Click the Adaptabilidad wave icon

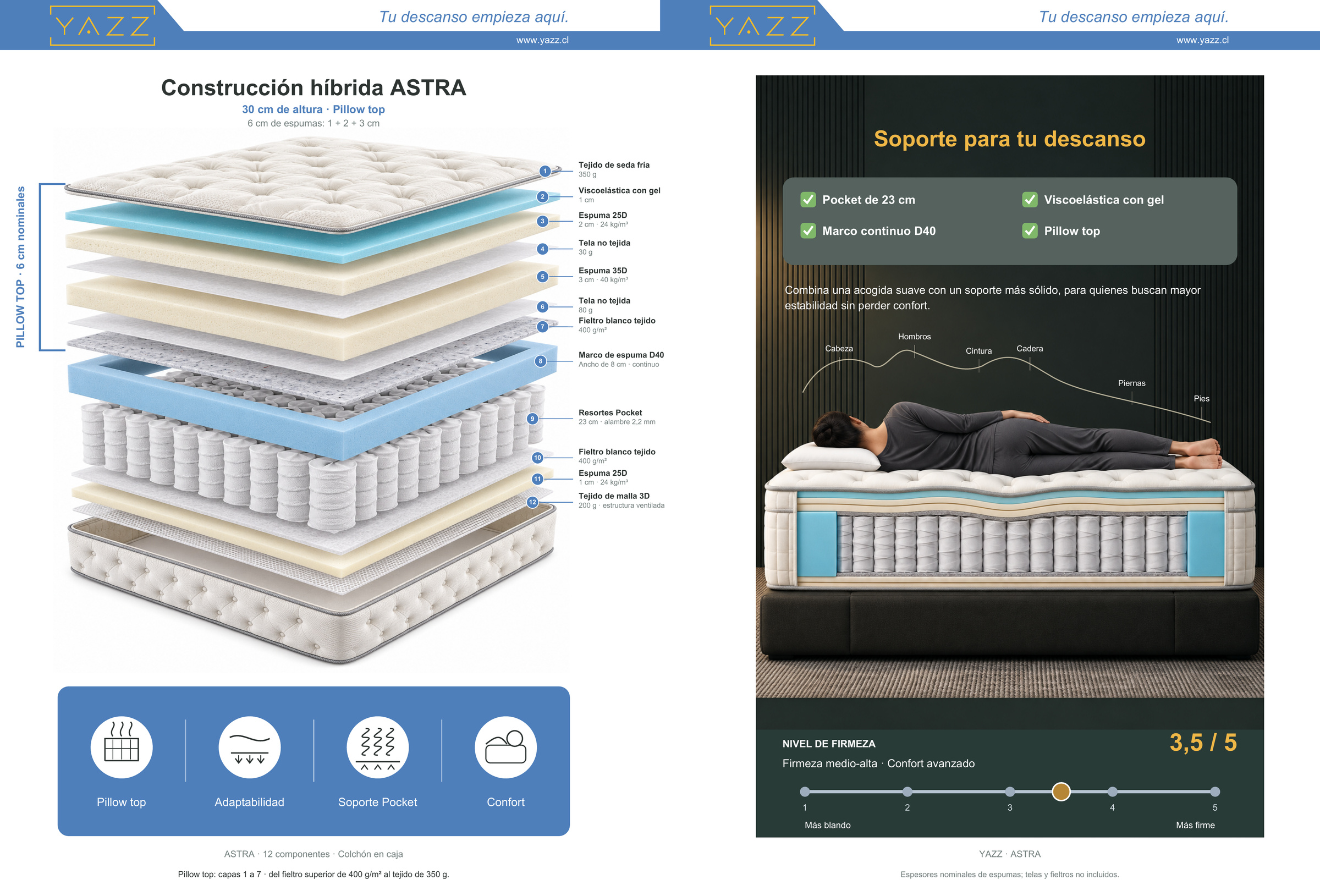tap(249, 746)
